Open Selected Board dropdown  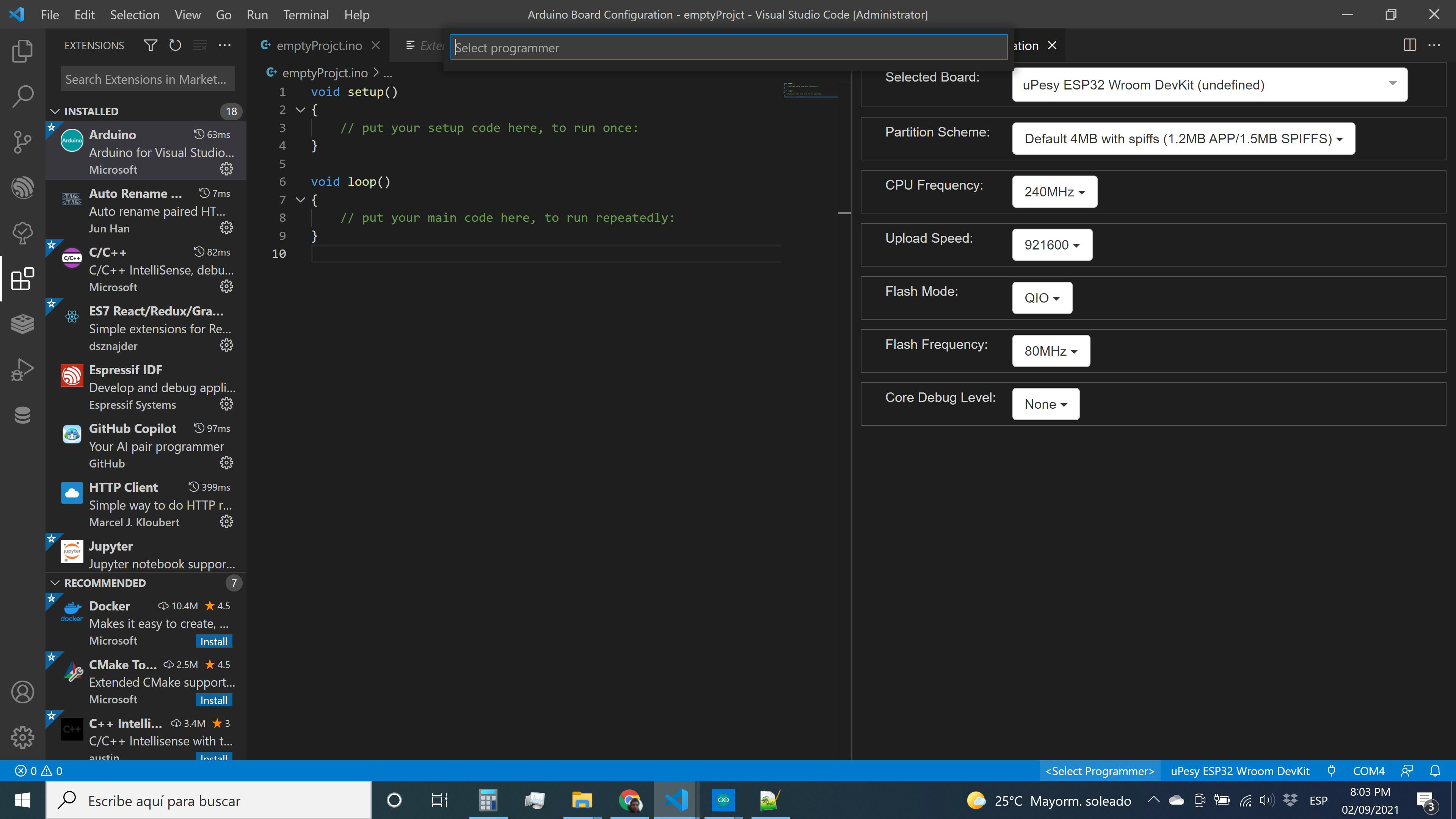[x=1210, y=85]
